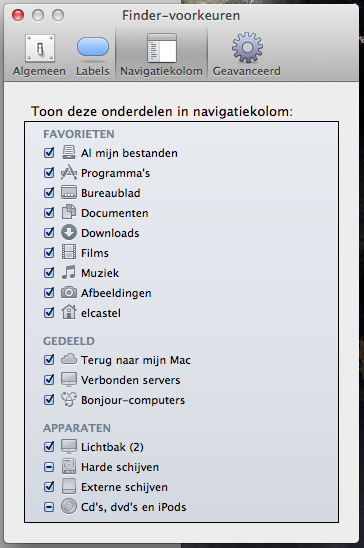364x548 pixels.
Task: Click the Terug naar mijn Mac cloud icon
Action: click(69, 359)
